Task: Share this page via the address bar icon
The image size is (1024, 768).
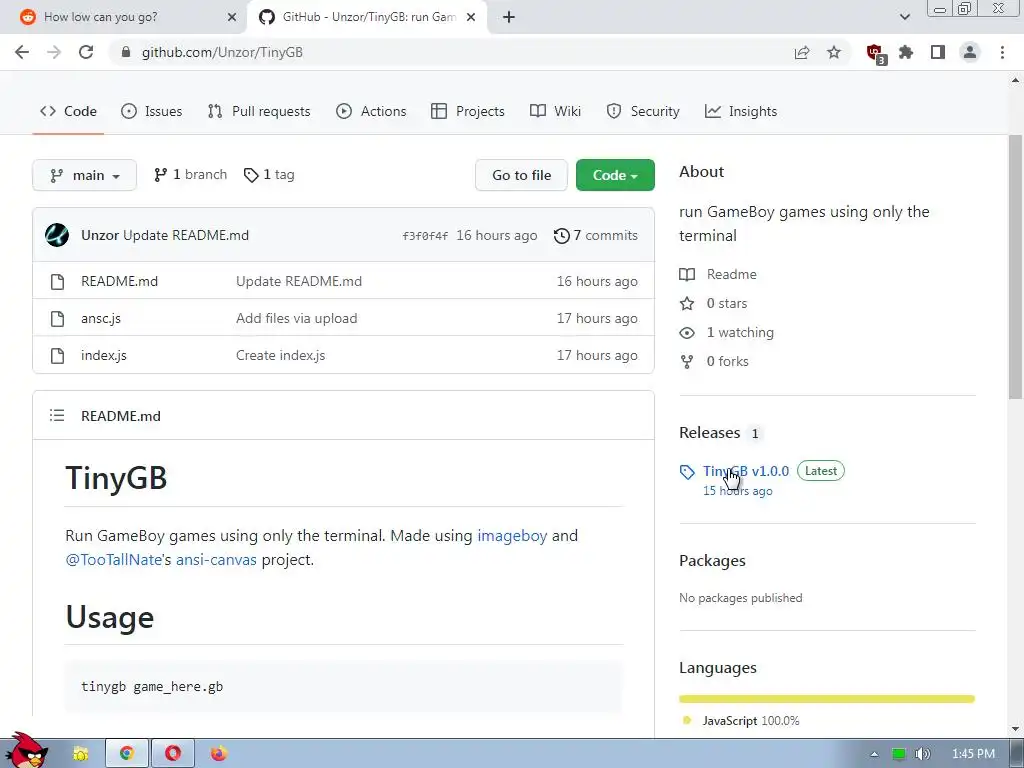Action: coord(802,52)
